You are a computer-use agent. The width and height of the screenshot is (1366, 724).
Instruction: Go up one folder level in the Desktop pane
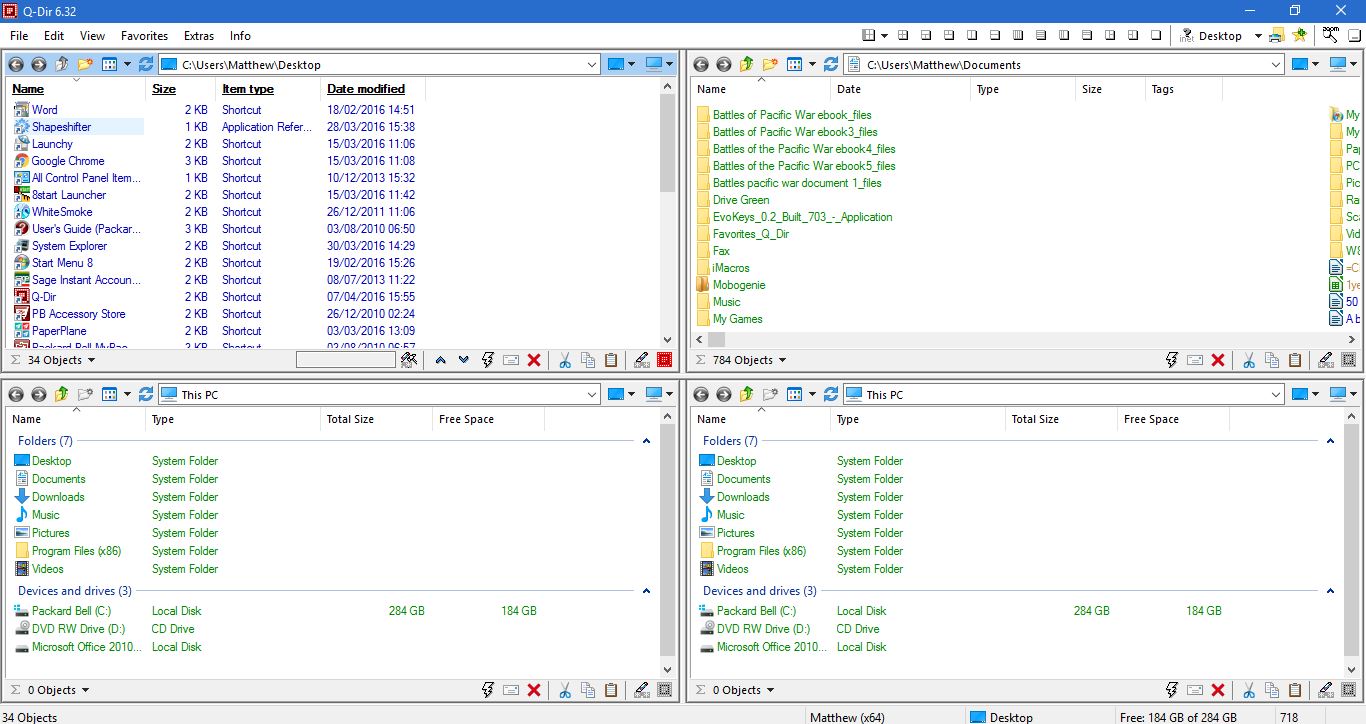62,63
